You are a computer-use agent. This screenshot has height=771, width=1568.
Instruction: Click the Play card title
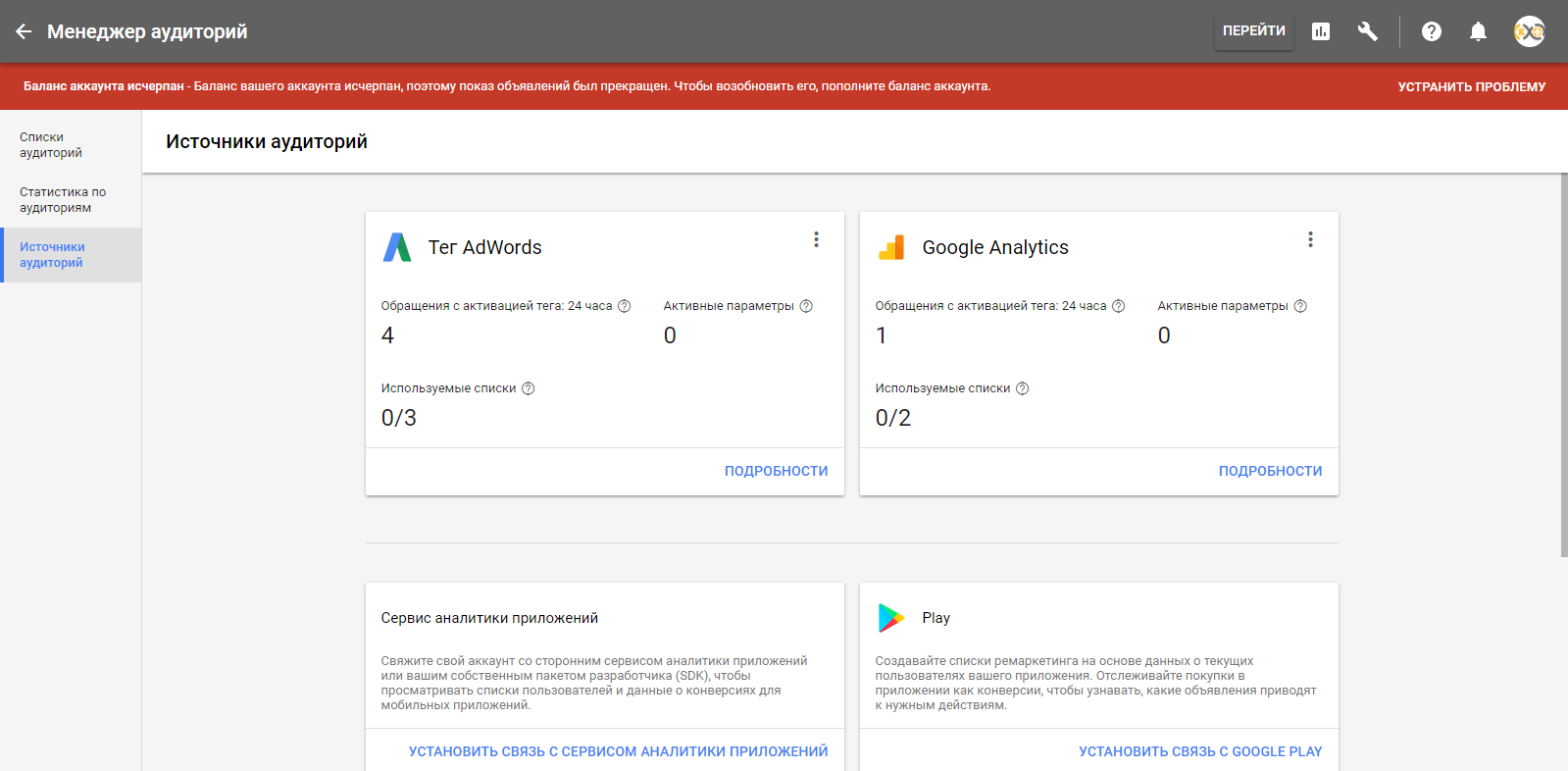(x=936, y=618)
